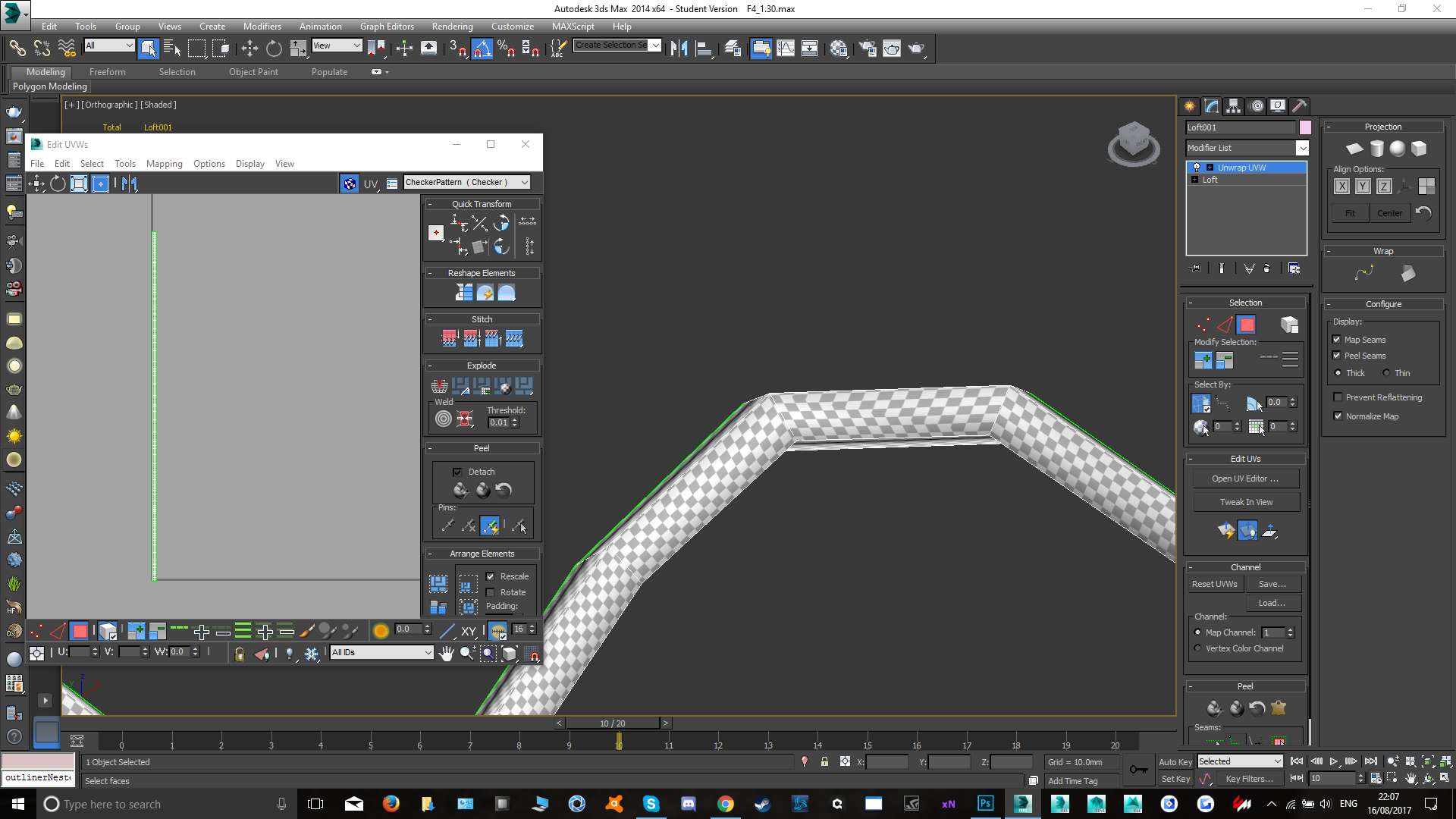Click Open UV Editor button
Image resolution: width=1456 pixels, height=819 pixels.
click(1246, 479)
